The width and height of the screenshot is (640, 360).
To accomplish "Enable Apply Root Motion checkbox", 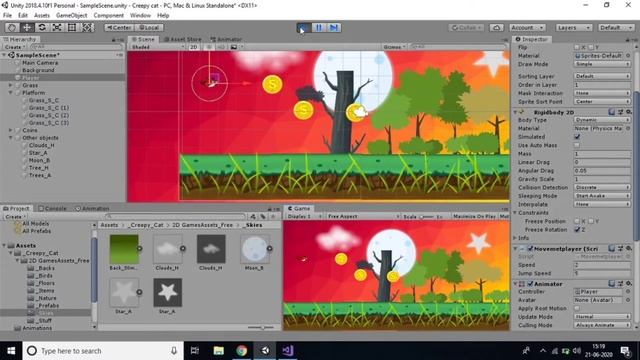I will tap(577, 308).
